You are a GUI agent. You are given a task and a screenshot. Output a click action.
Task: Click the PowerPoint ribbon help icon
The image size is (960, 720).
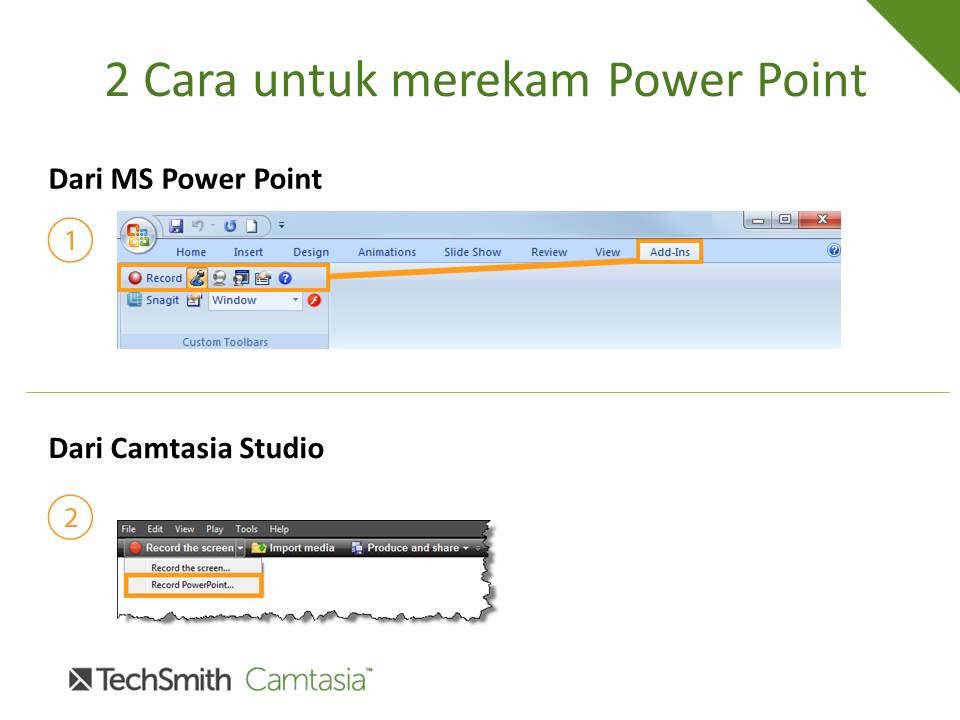pyautogui.click(x=833, y=250)
